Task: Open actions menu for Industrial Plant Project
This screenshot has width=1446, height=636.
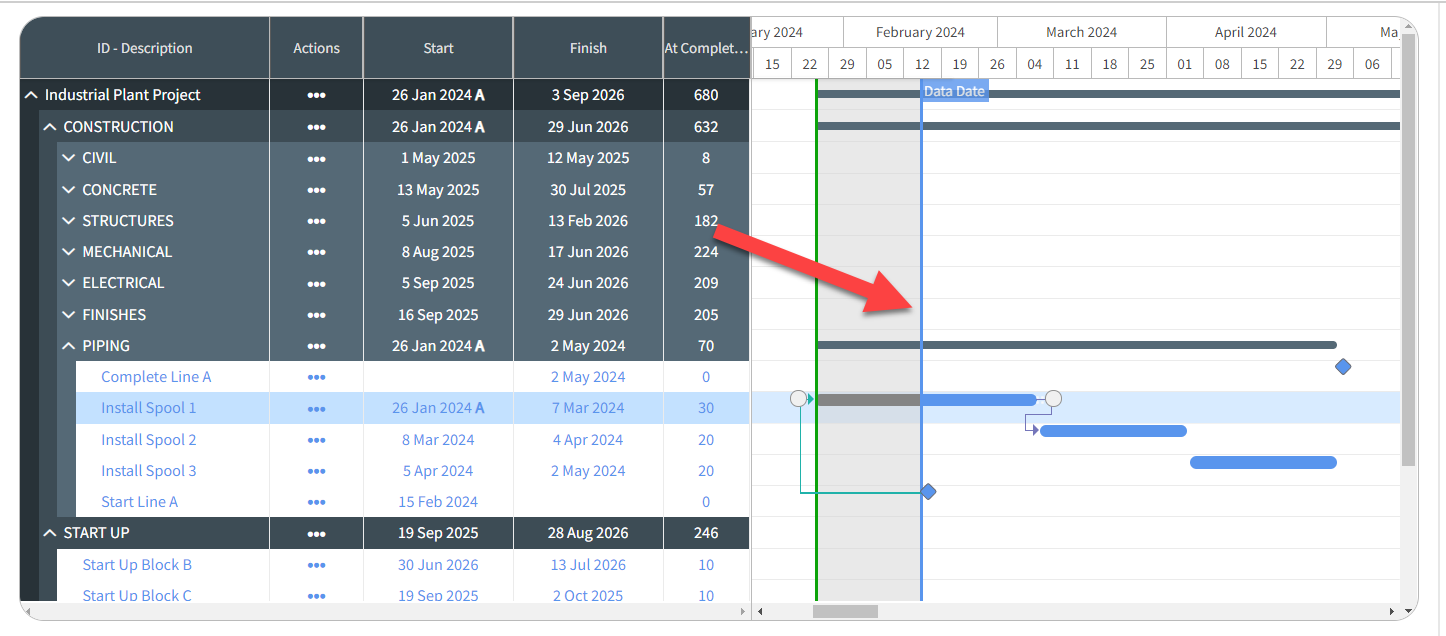Action: click(x=316, y=95)
